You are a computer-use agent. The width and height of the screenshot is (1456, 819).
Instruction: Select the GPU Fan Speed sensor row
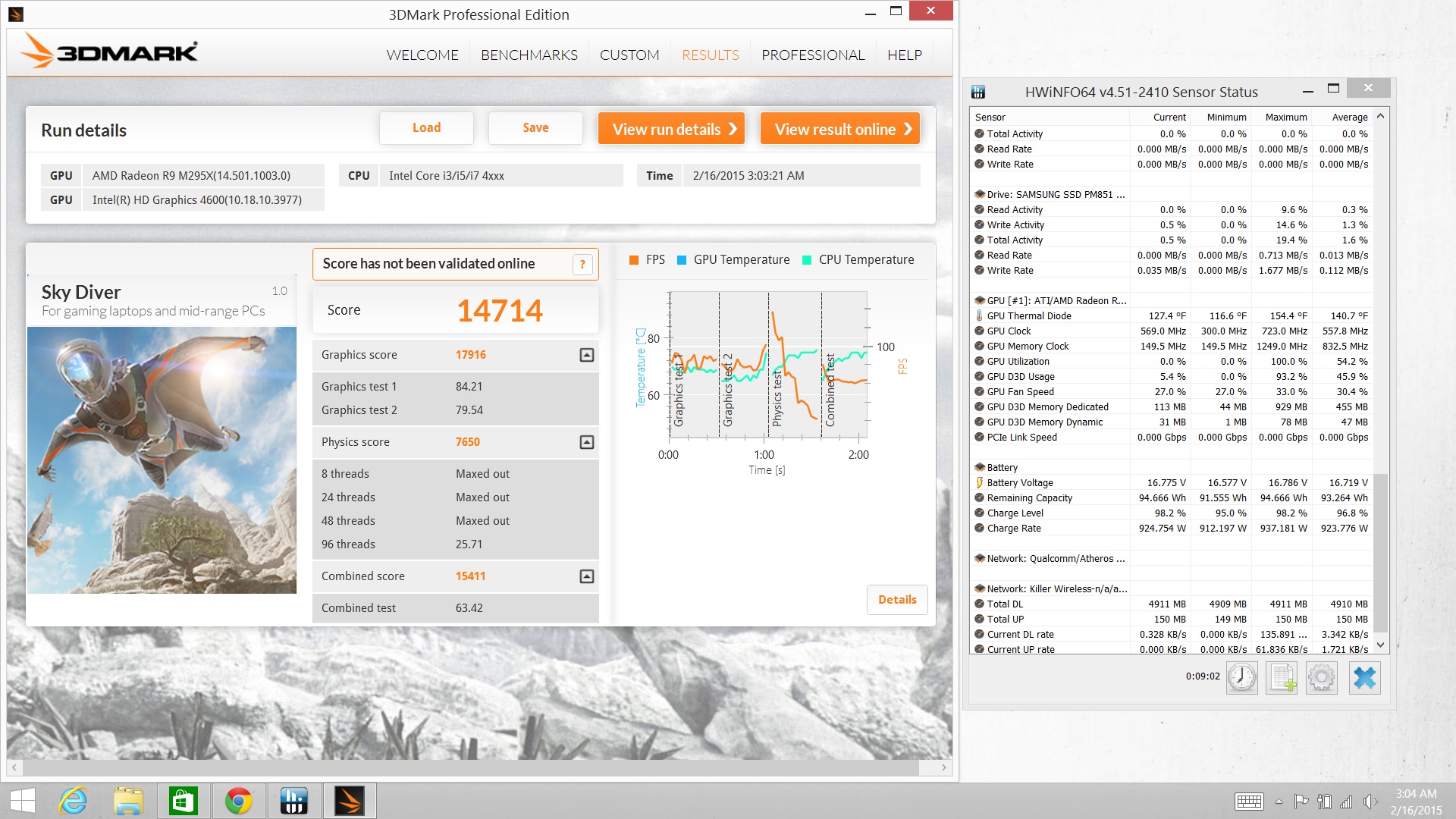[1172, 391]
